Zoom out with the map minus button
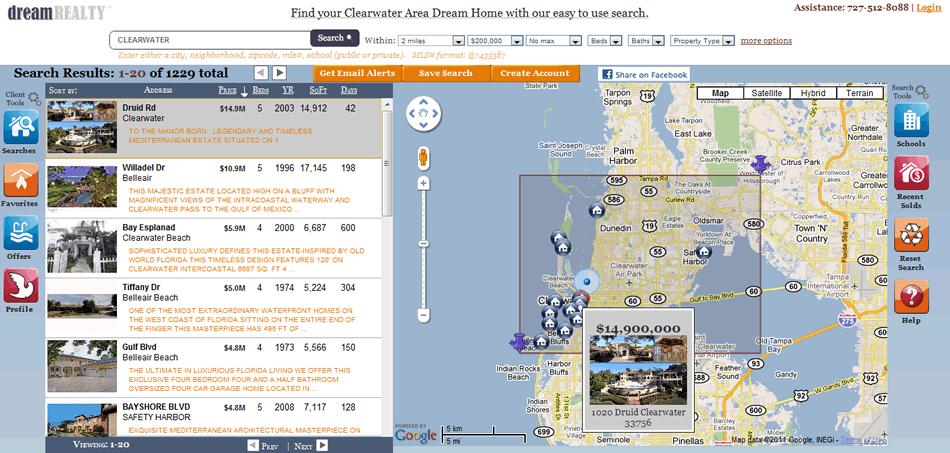Viewport: 950px width, 453px height. [x=424, y=316]
